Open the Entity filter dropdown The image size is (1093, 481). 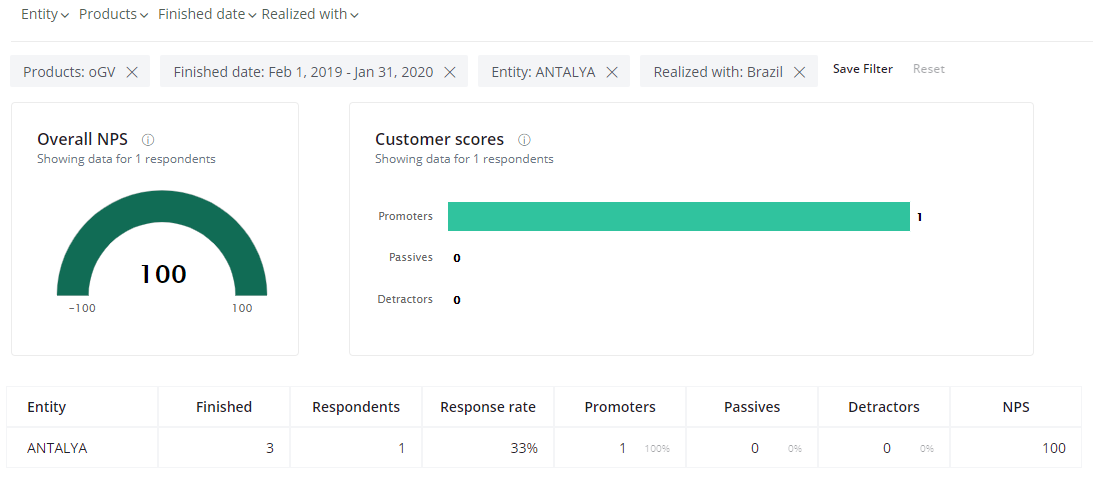45,14
